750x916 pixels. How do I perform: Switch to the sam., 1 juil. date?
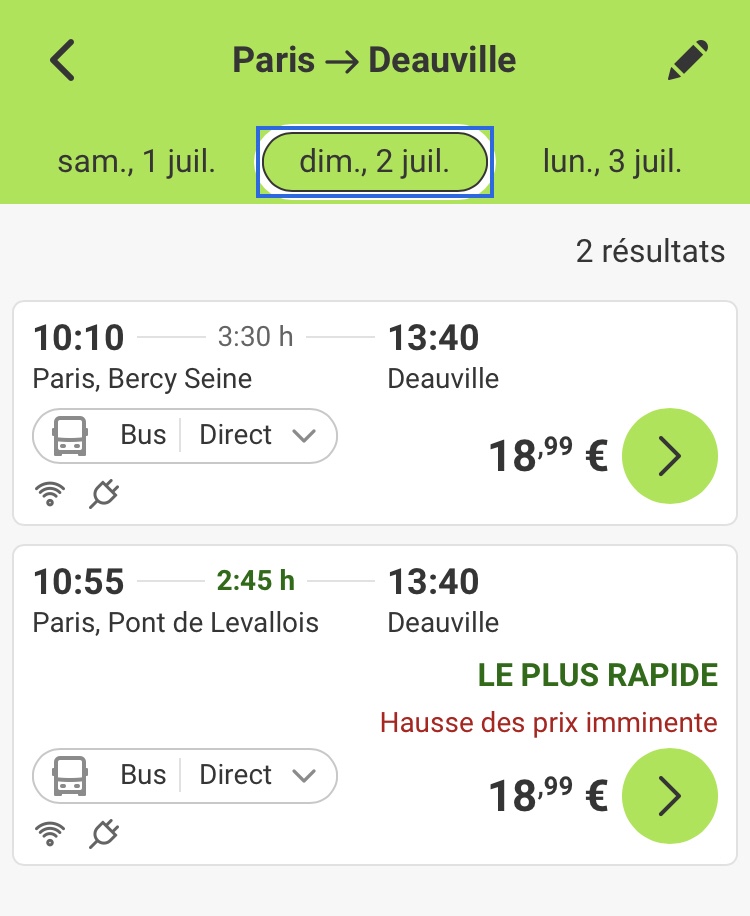coord(137,161)
